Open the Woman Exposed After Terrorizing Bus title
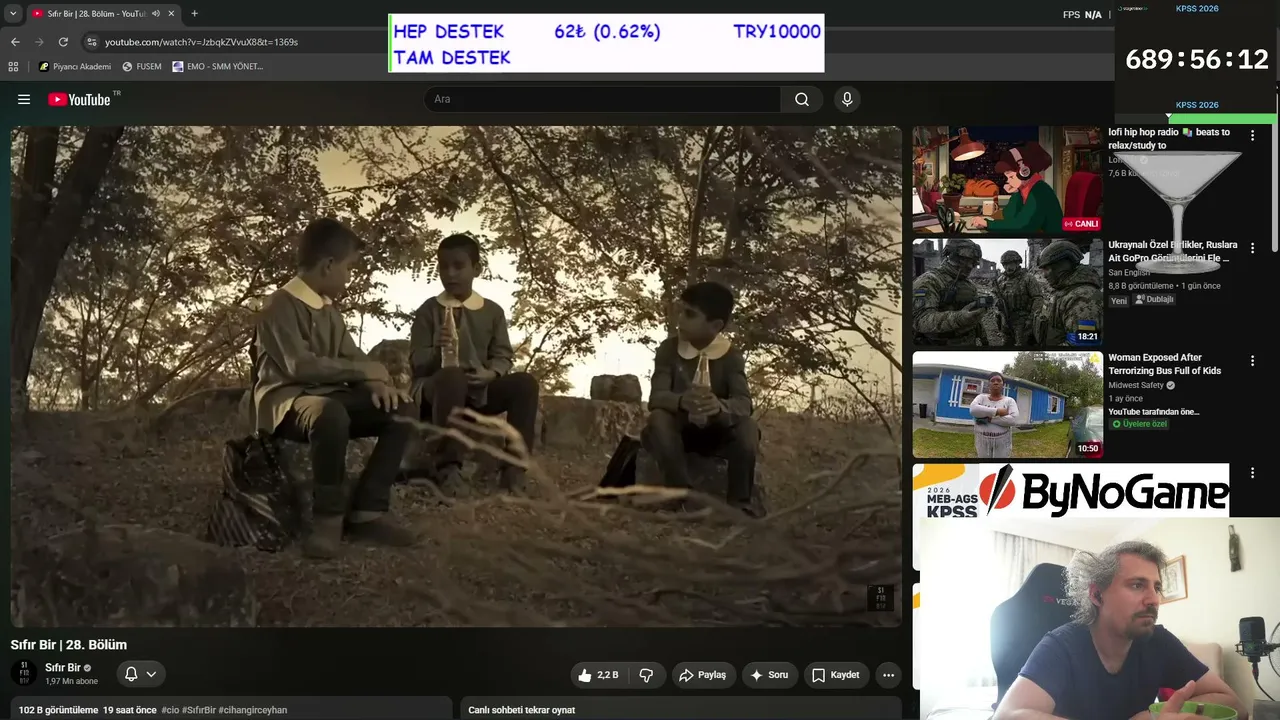 click(x=1164, y=364)
